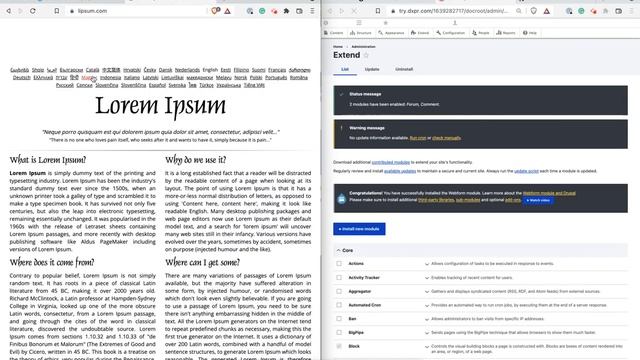Click back arrow in lipsum.com browser window
This screenshot has width=640, height=360.
(9, 11)
